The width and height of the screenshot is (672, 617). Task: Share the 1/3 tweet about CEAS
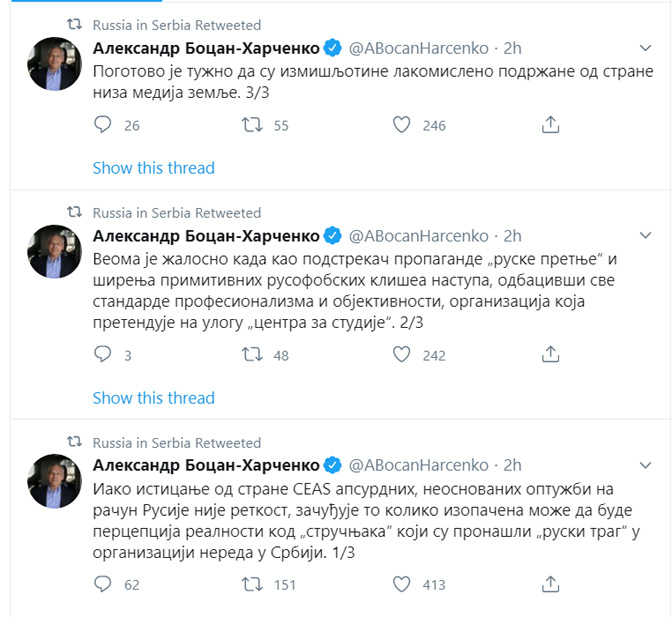pyautogui.click(x=550, y=584)
